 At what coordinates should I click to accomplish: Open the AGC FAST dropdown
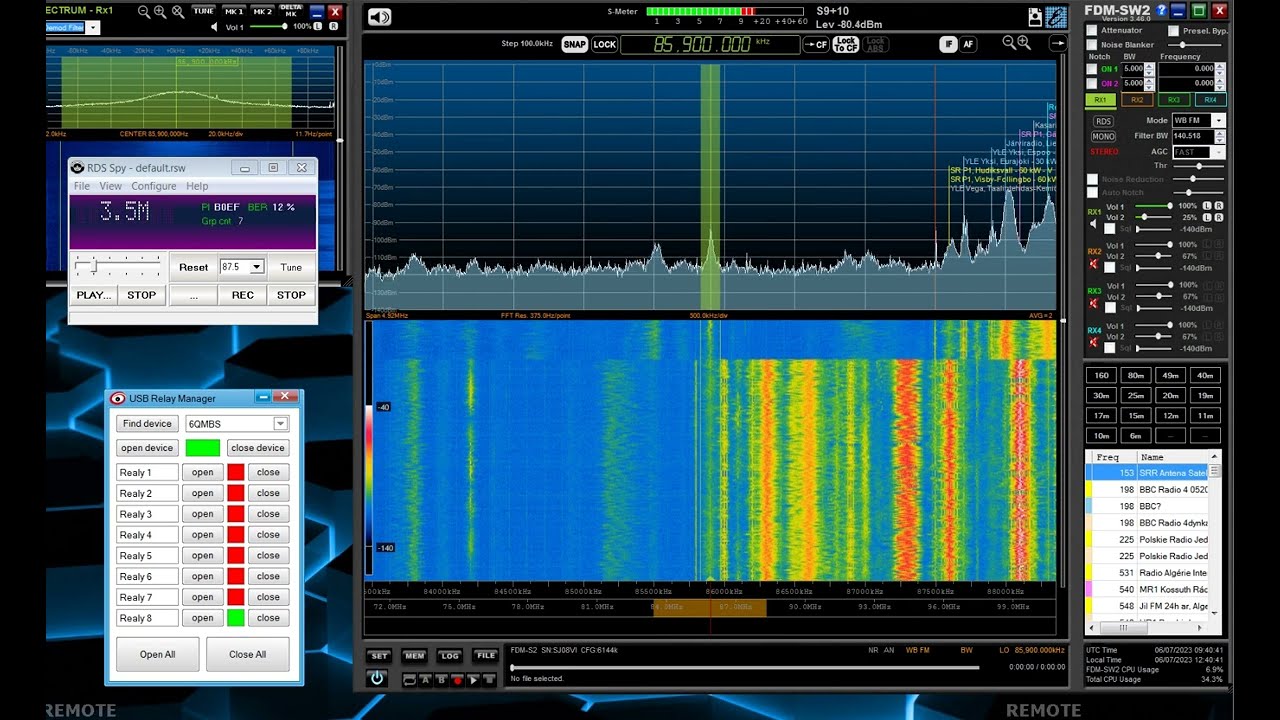coord(1219,152)
